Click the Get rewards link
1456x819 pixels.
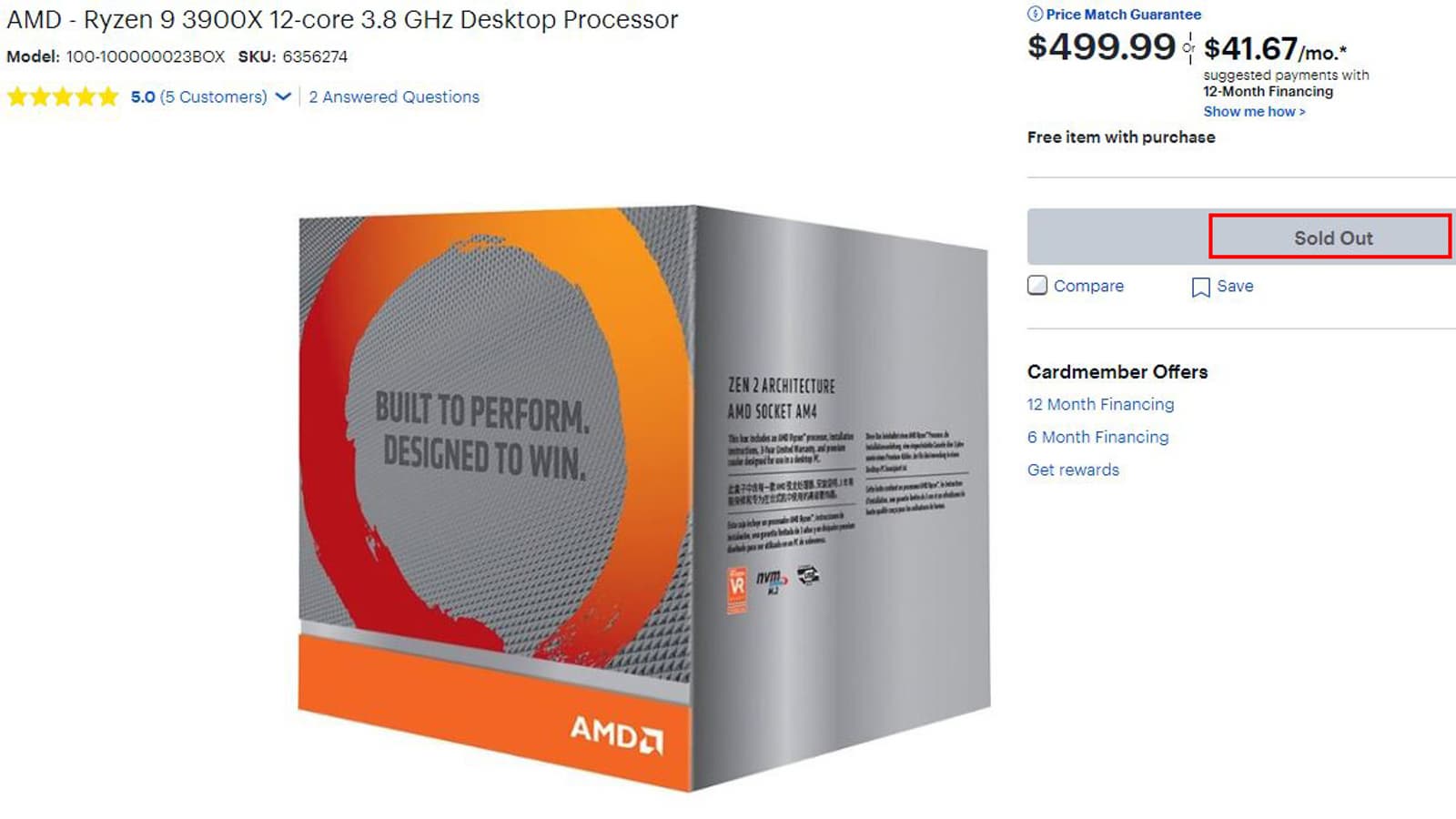click(1073, 470)
